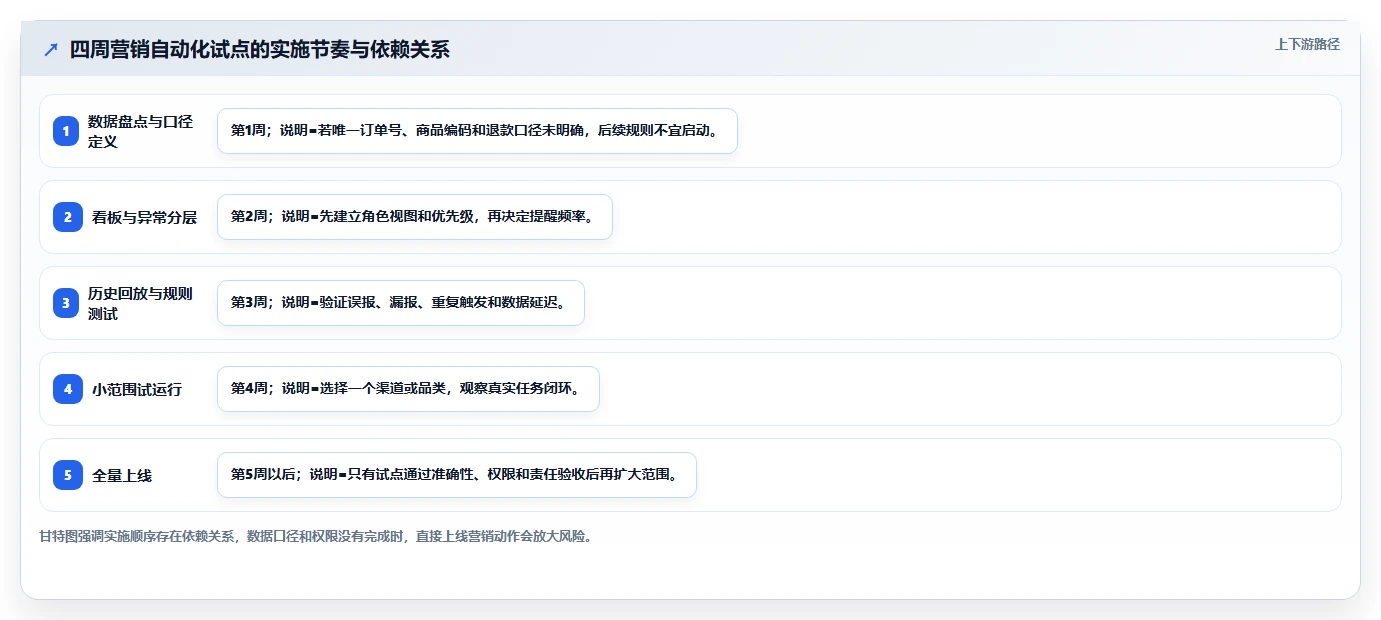The height and width of the screenshot is (620, 1381).
Task: Click the footer note starting with 甘特图强调
Action: click(x=316, y=536)
